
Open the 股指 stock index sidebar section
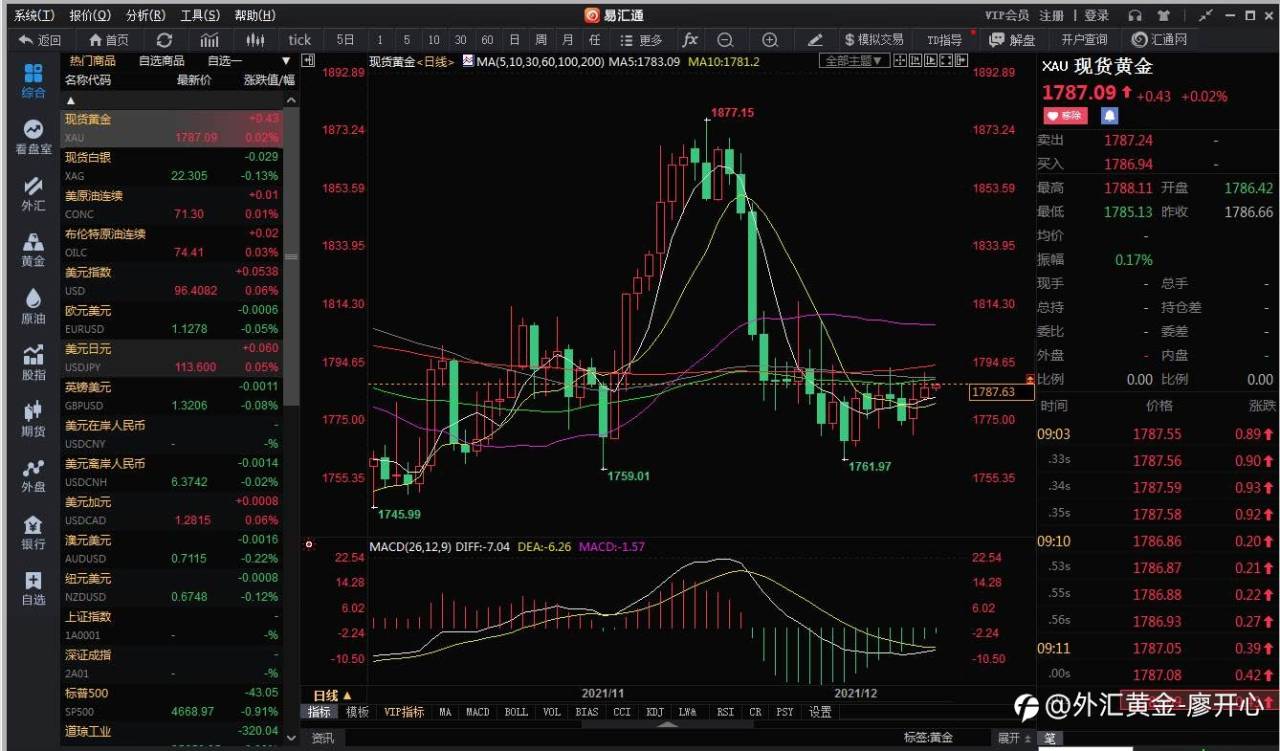pyautogui.click(x=33, y=363)
